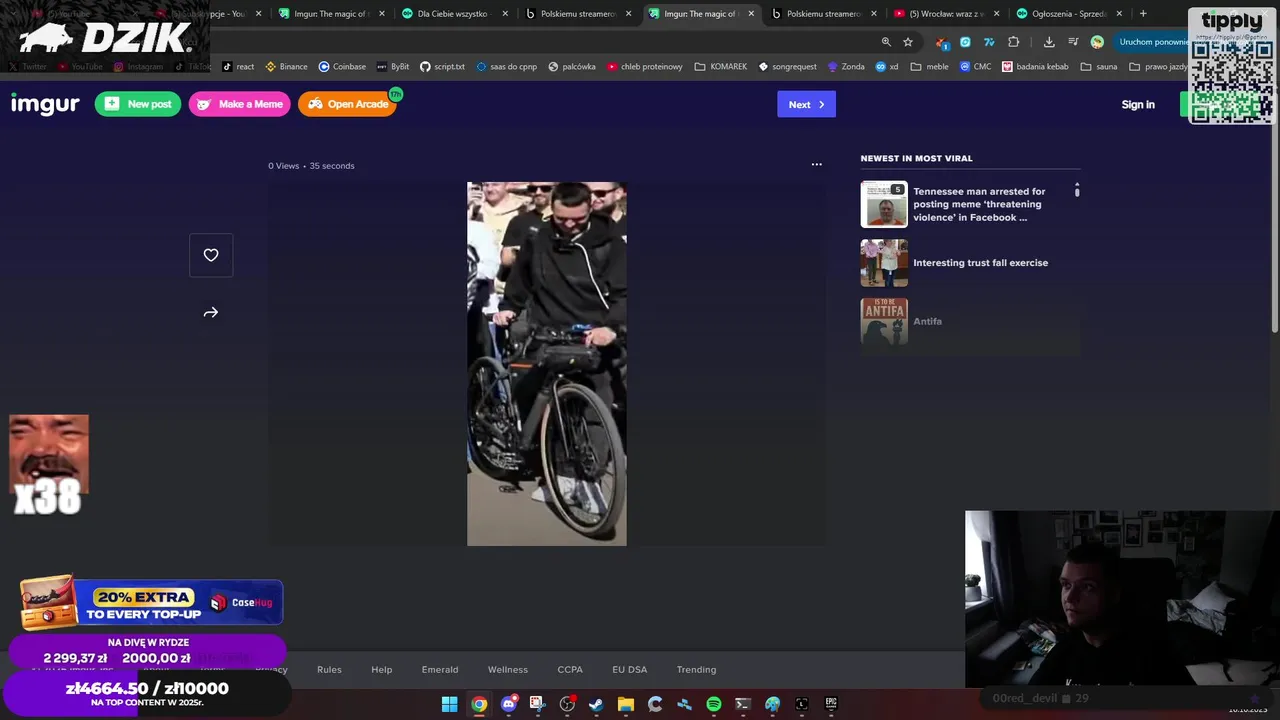Open OBS Studio from the taskbar
Screen dimensions: 1280x720
tap(567, 704)
